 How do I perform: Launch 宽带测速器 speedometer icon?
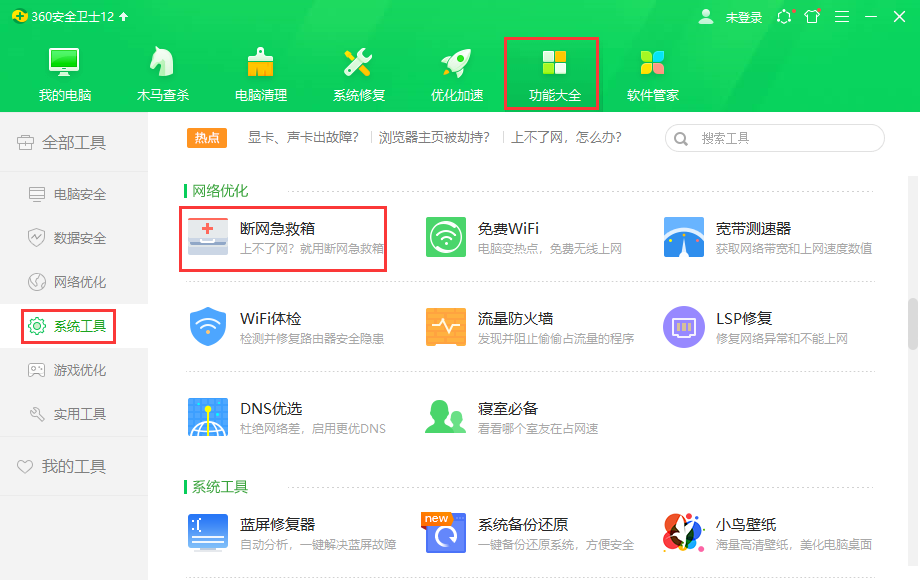[684, 237]
